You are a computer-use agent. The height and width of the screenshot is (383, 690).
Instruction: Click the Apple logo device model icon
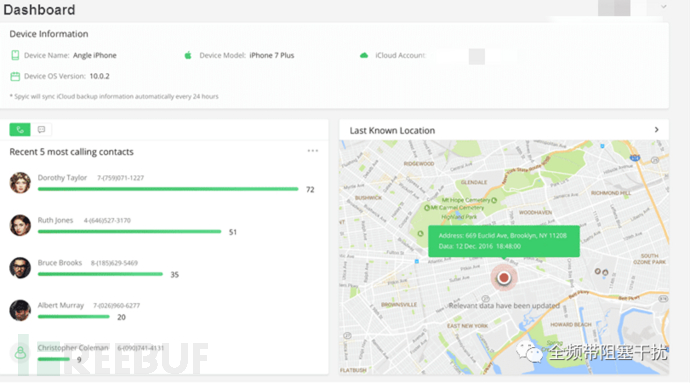(188, 55)
